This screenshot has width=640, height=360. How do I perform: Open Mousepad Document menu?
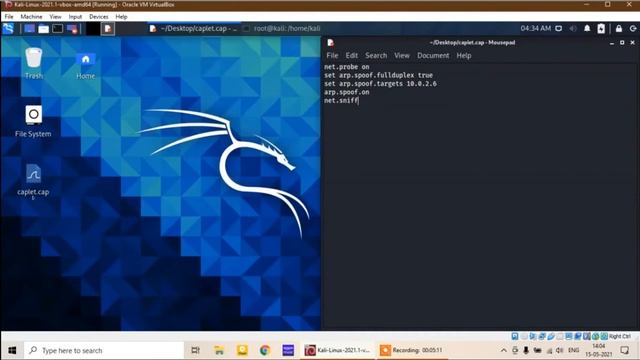click(x=433, y=56)
